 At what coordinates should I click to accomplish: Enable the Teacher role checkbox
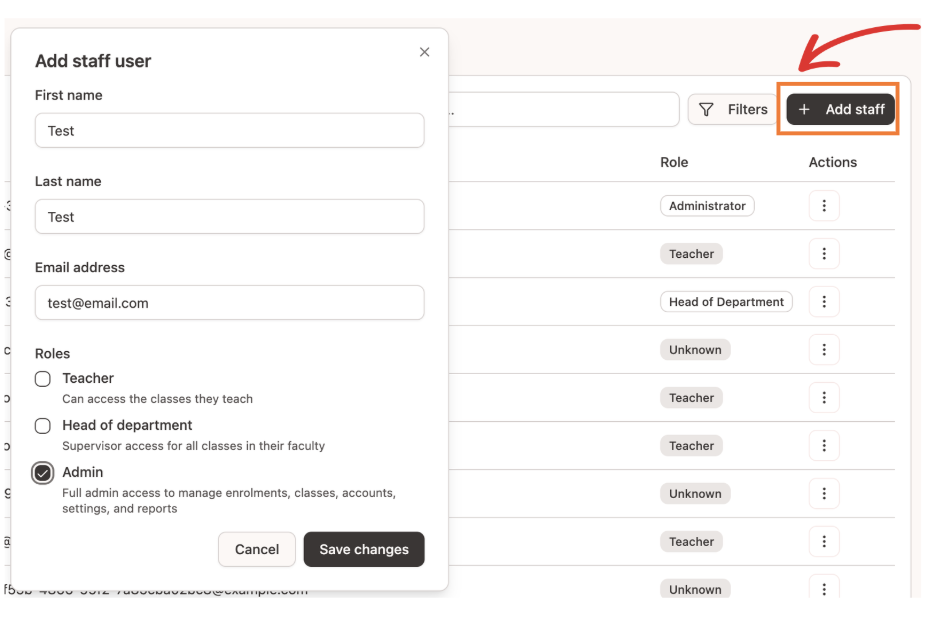[43, 379]
